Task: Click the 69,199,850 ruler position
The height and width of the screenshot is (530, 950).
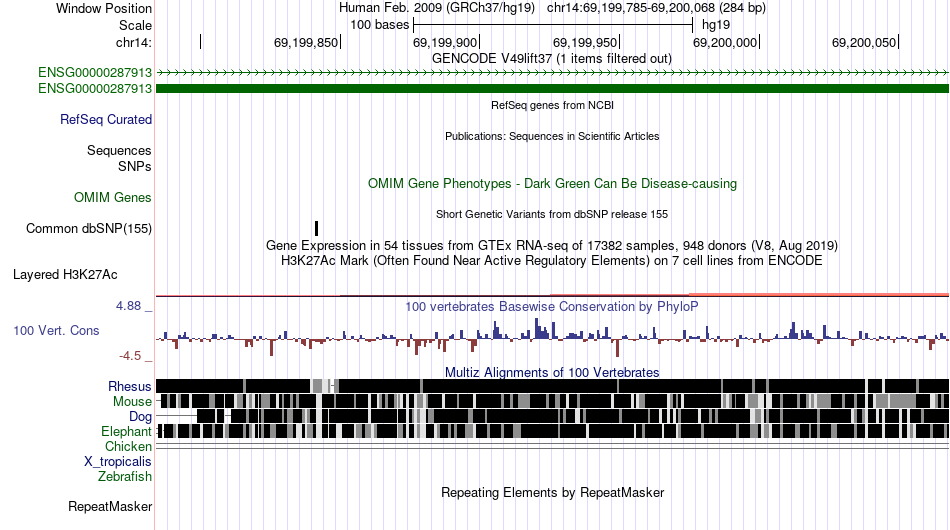Action: pyautogui.click(x=307, y=42)
